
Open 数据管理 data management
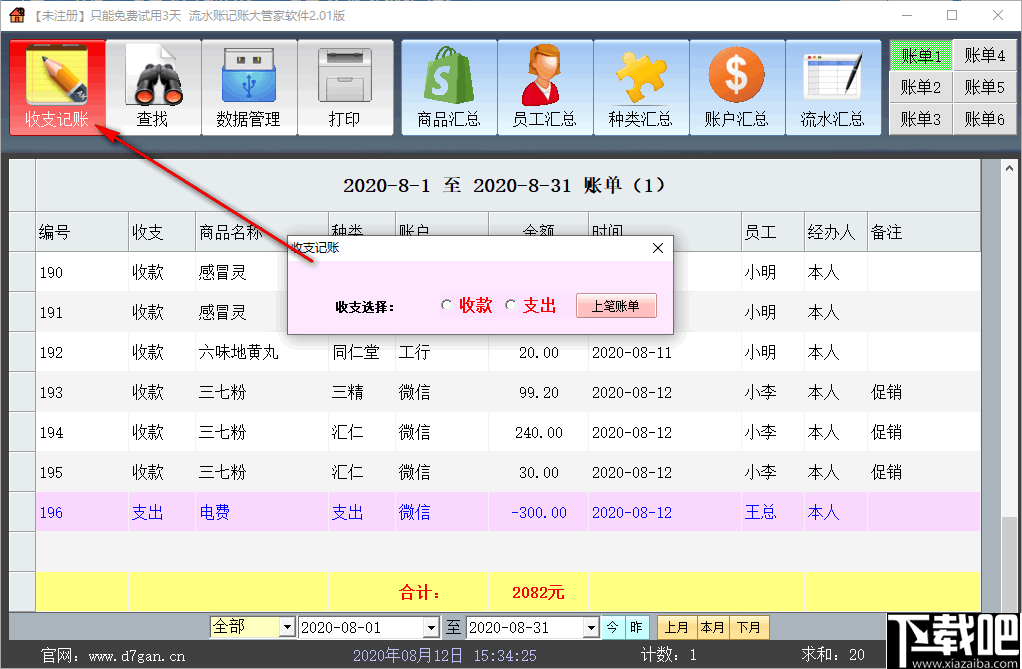[249, 86]
